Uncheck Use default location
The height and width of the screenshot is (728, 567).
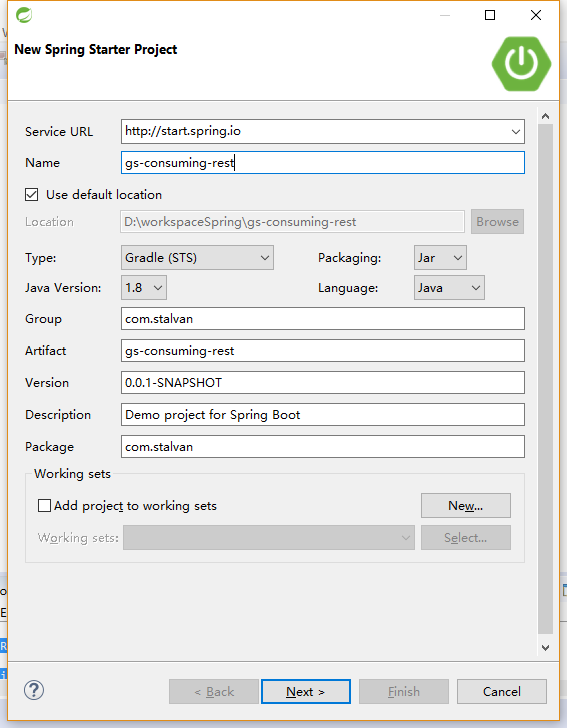click(x=32, y=195)
